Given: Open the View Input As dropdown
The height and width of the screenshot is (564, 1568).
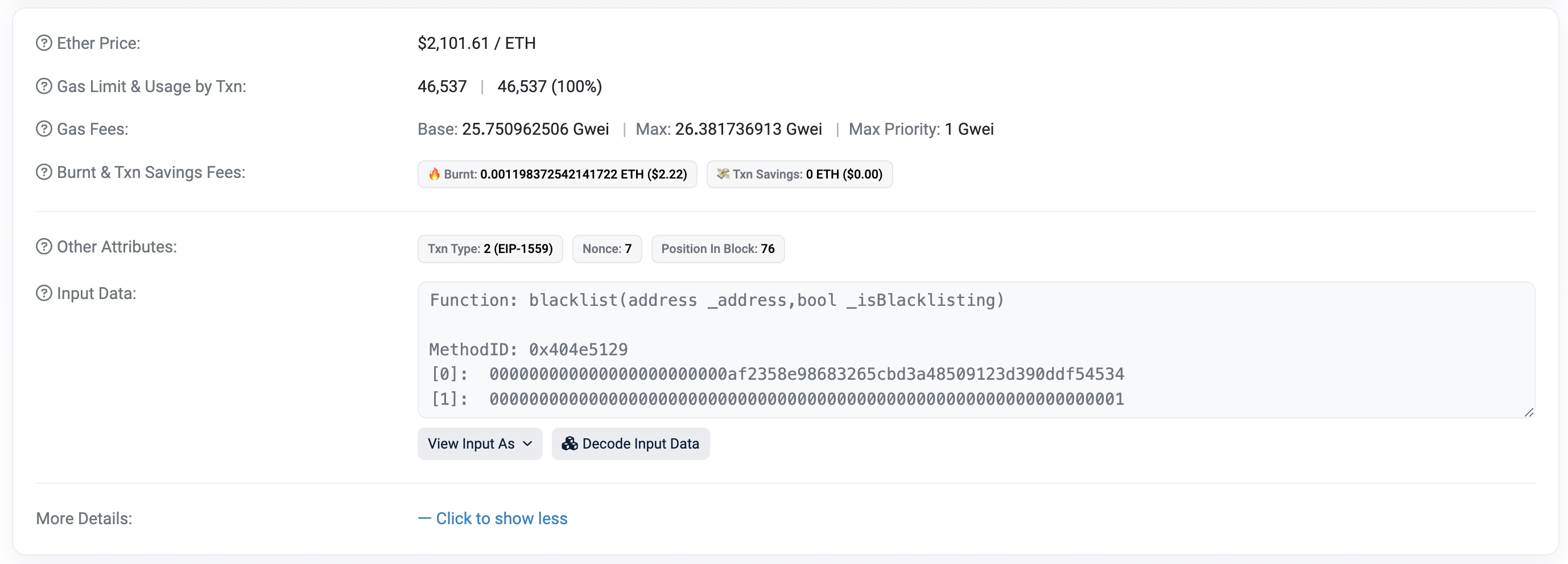Looking at the screenshot, I should tap(480, 443).
